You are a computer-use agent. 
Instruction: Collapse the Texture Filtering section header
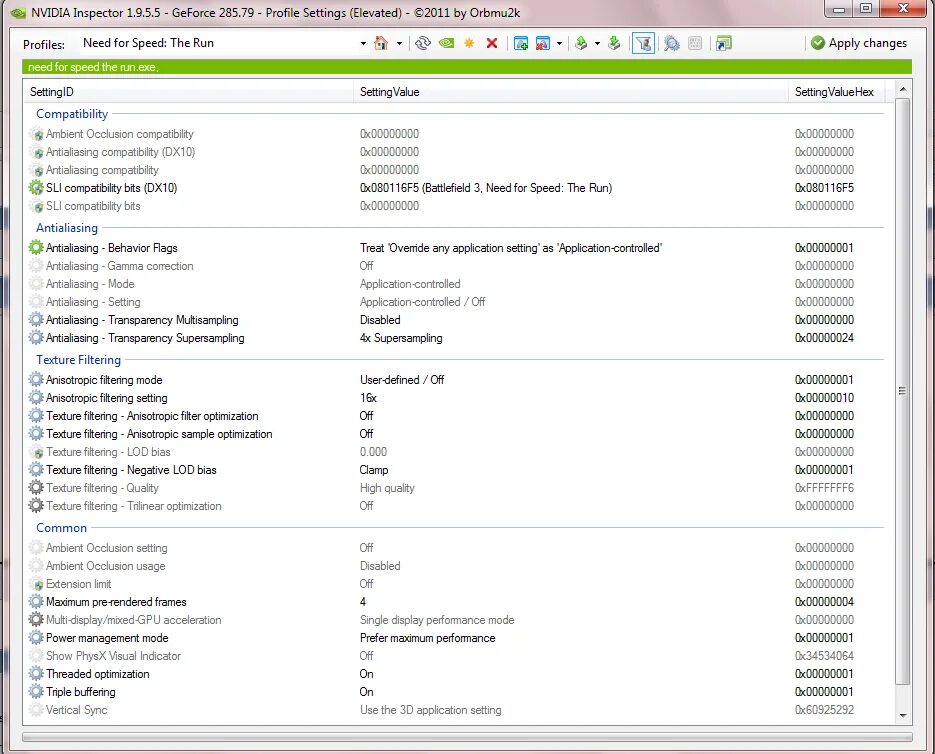tap(78, 360)
